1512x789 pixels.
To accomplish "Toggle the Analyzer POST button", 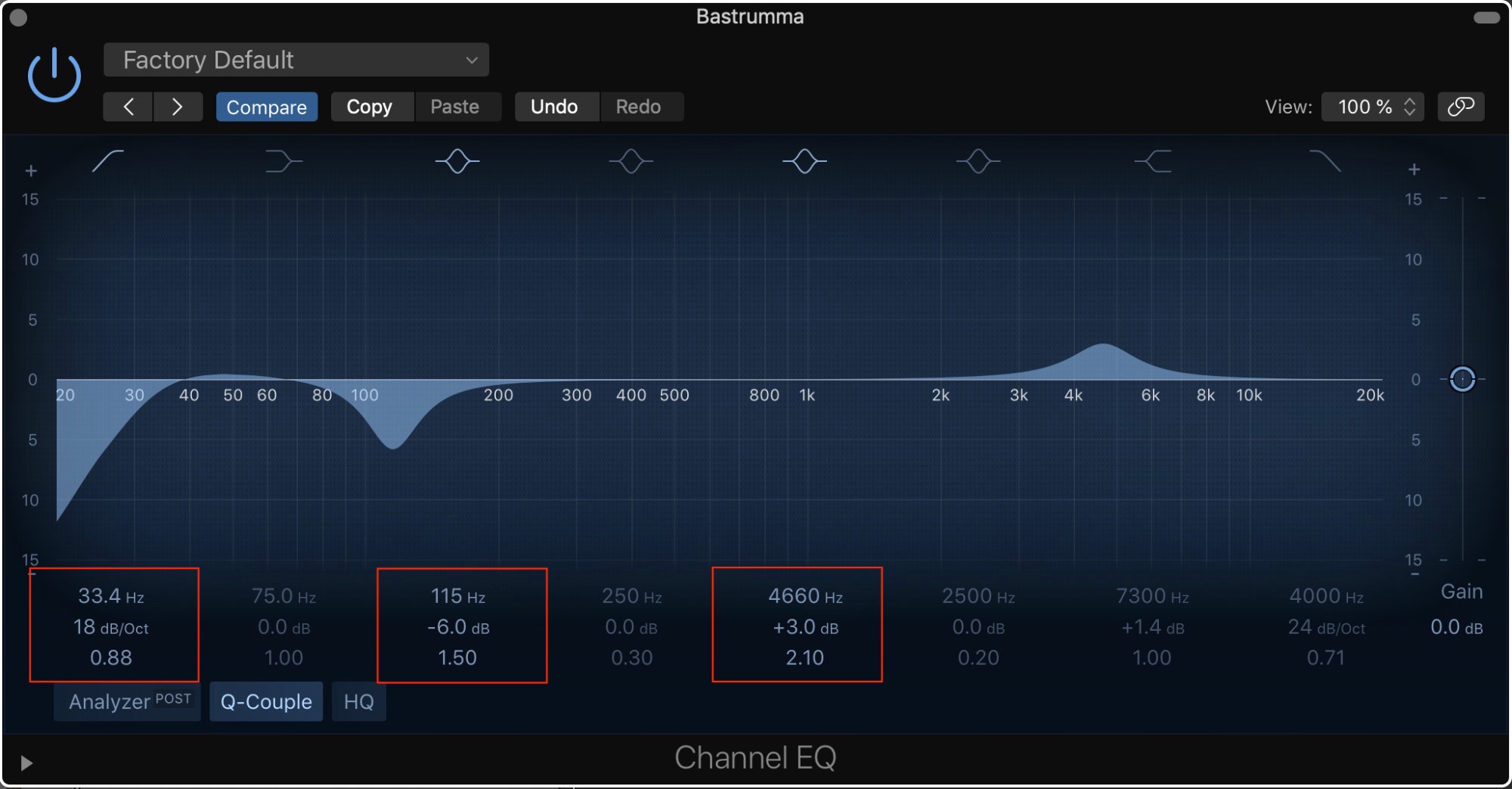I will point(128,701).
